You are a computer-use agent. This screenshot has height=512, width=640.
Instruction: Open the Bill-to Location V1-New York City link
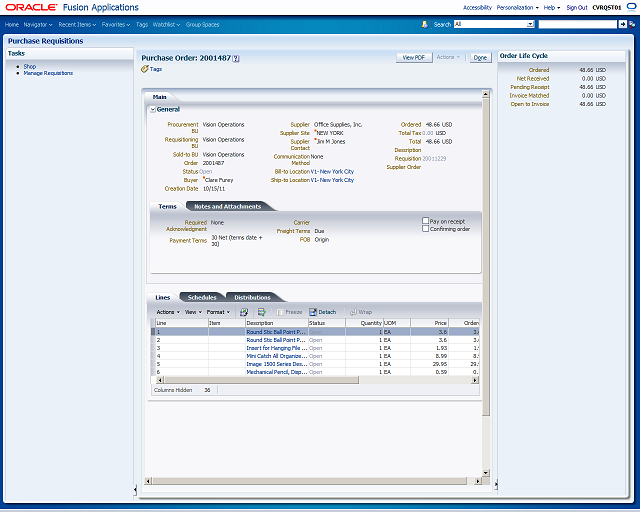332,171
